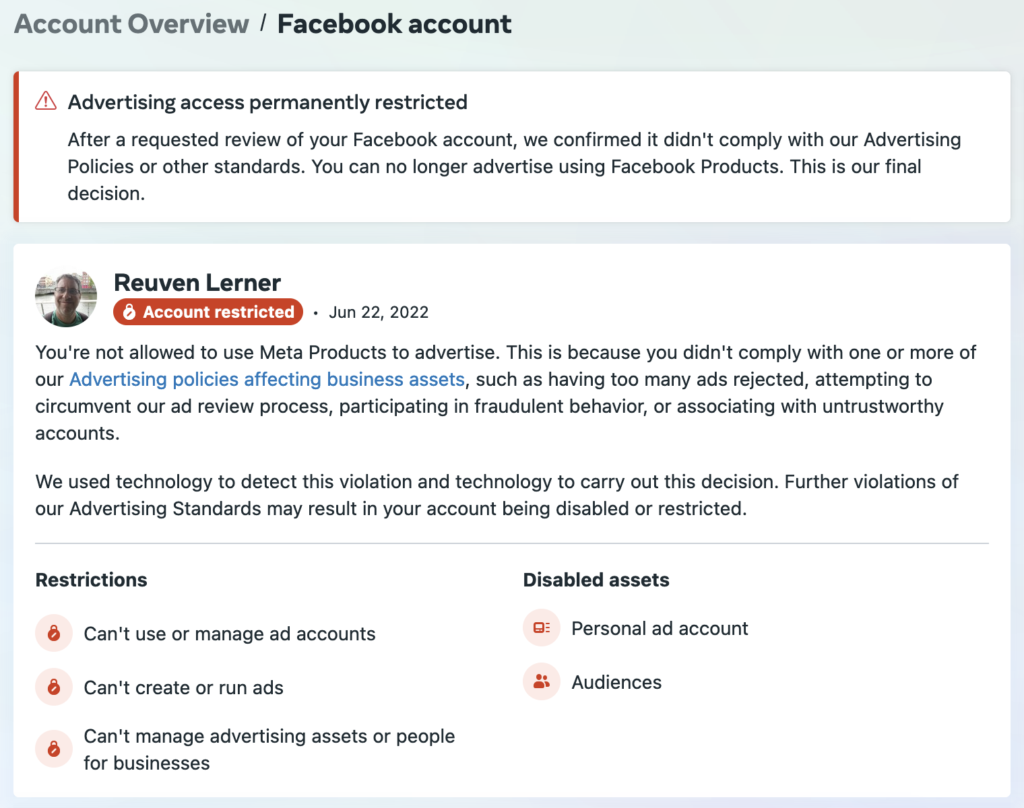Click "Advertising access permanently restricted" heading
The height and width of the screenshot is (808, 1024).
pyautogui.click(x=267, y=102)
